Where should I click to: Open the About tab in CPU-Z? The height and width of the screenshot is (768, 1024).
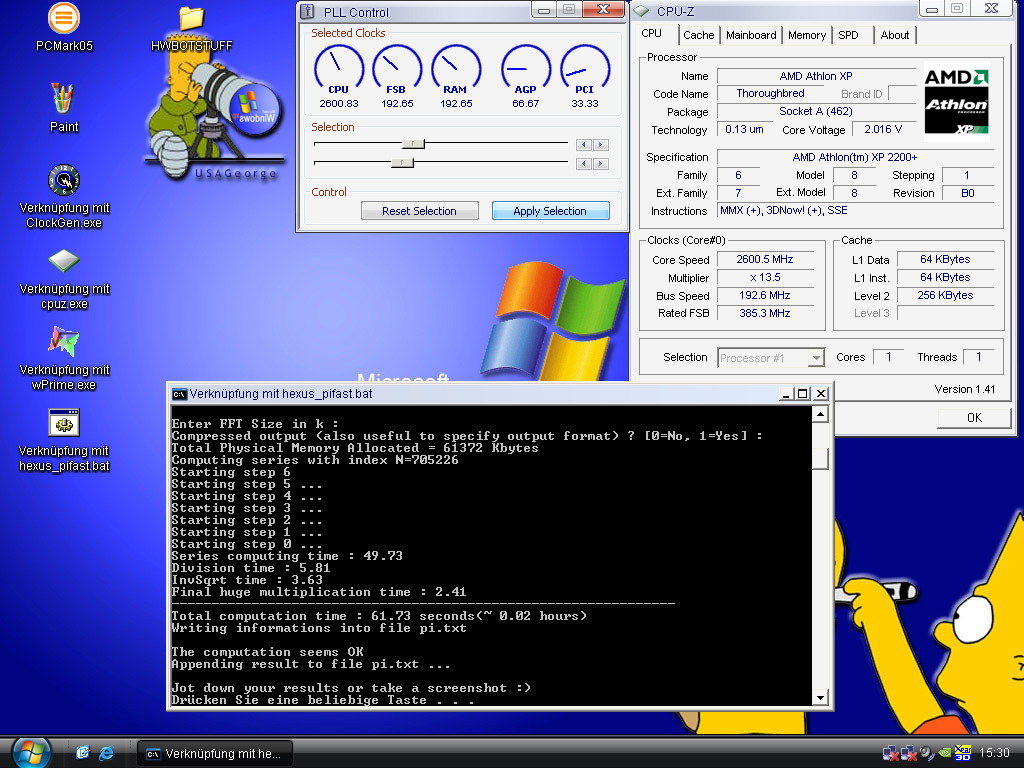pos(894,35)
